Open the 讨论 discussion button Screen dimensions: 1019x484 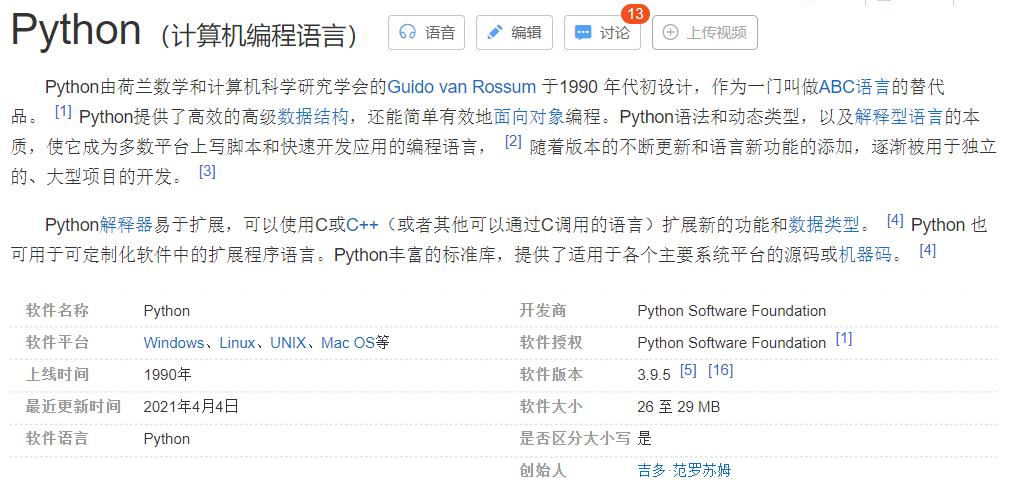point(602,32)
